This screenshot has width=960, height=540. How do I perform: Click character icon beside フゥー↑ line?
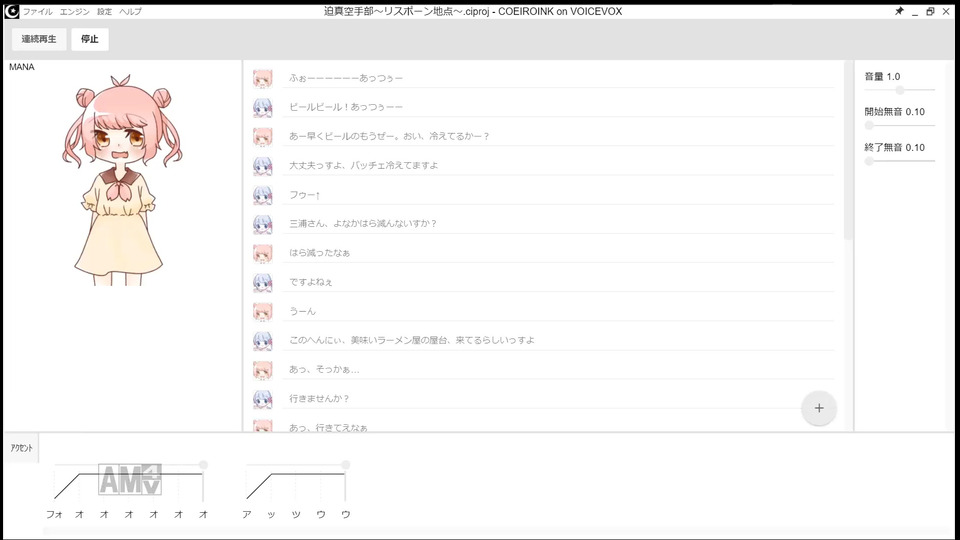coord(263,195)
